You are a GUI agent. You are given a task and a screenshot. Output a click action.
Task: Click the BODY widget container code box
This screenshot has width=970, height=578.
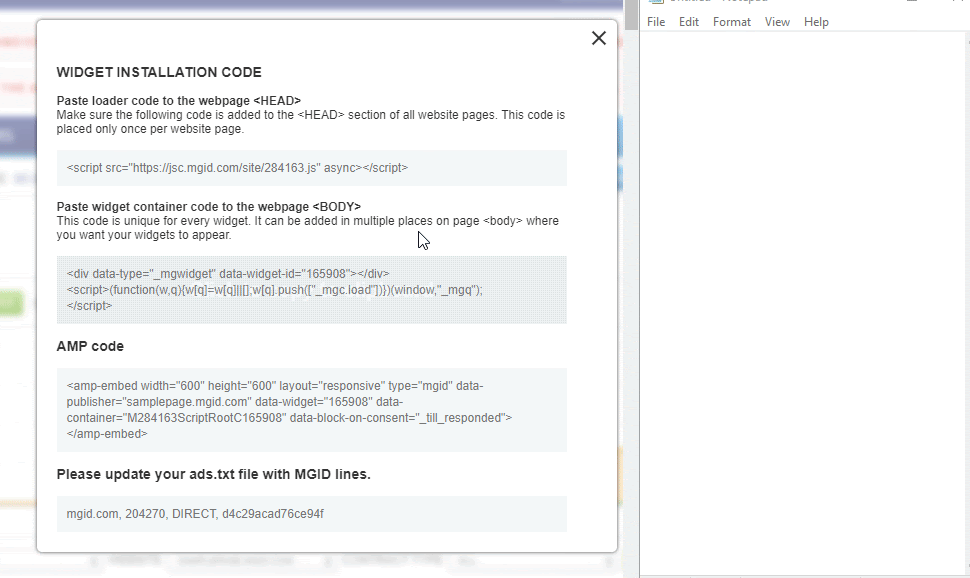311,290
